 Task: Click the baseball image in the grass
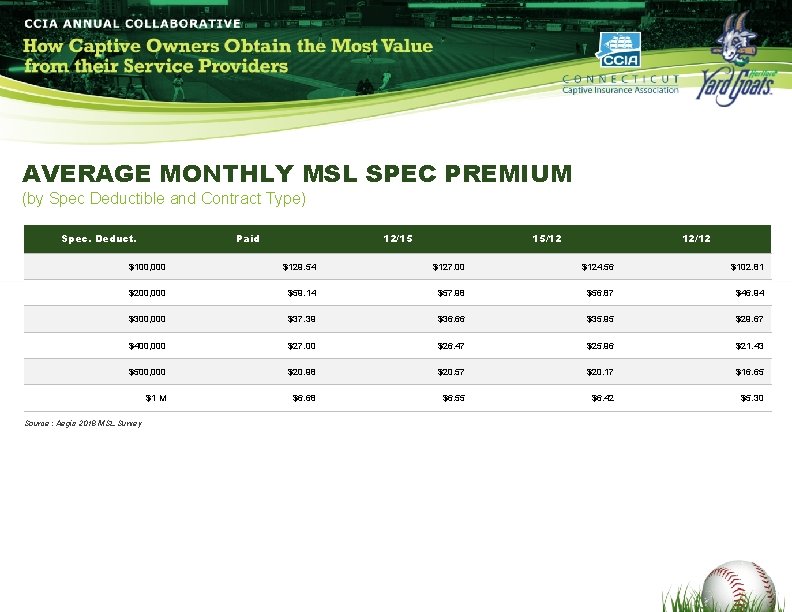pyautogui.click(x=737, y=586)
